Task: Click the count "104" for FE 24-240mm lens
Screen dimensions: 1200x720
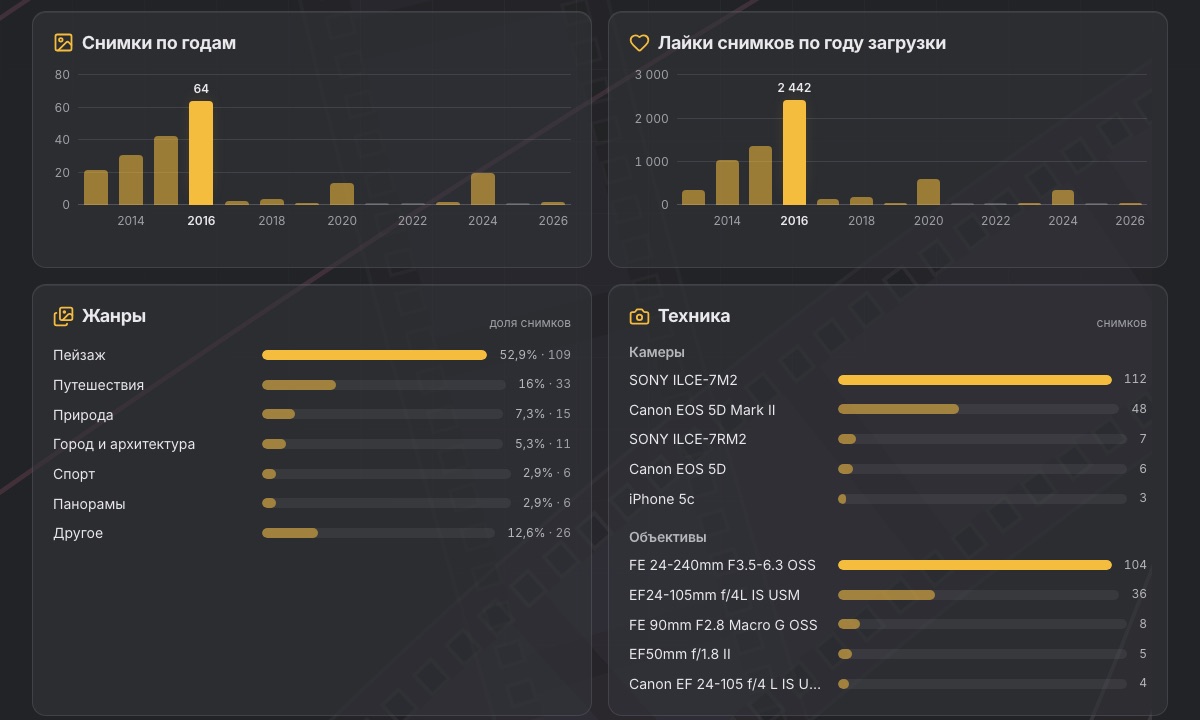Action: click(1135, 565)
